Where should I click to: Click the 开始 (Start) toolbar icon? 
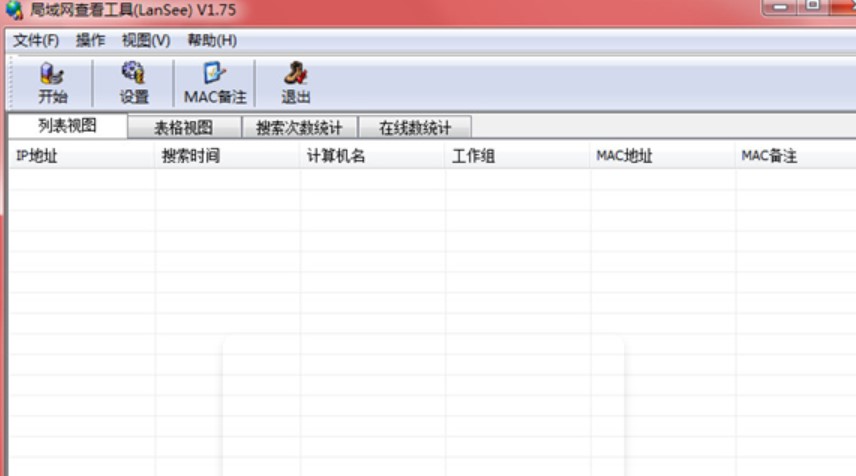click(52, 83)
